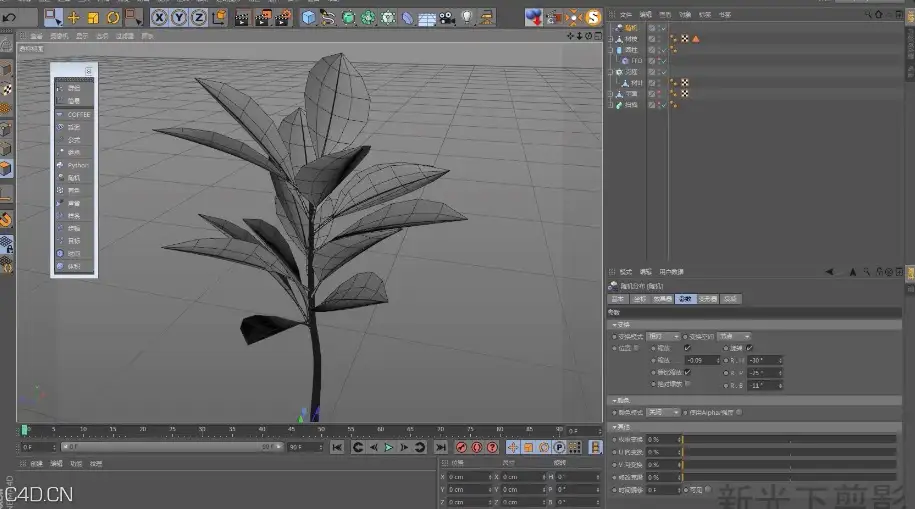This screenshot has width=915, height=509.
Task: Open the Transform Space dropdown
Action: (x=734, y=336)
